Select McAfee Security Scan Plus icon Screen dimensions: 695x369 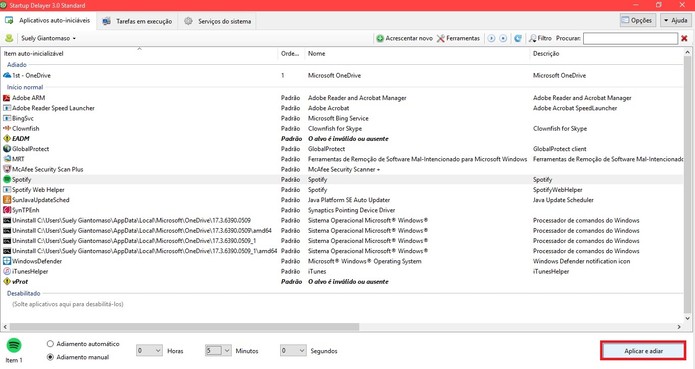[x=7, y=169]
